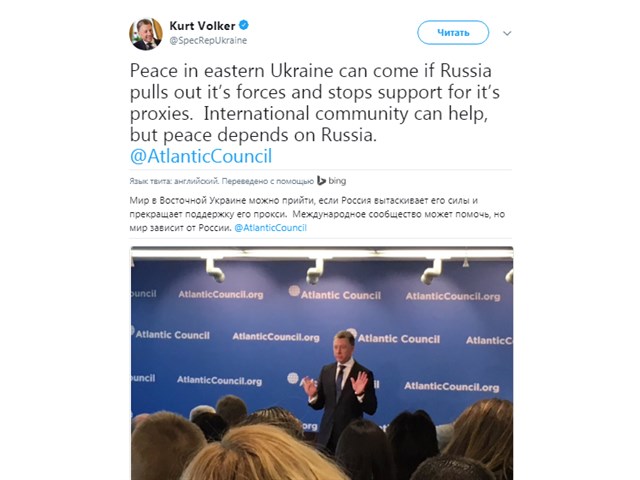Click the Atlantic Council globe logo in the photo
Image resolution: width=640 pixels, height=480 pixels.
point(294,291)
